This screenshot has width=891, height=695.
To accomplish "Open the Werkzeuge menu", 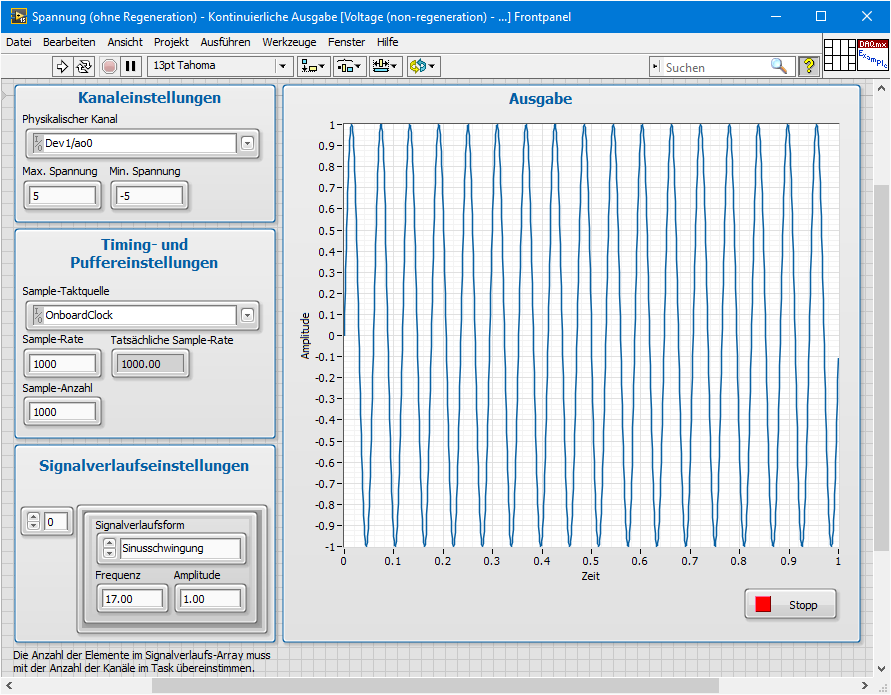I will (289, 42).
